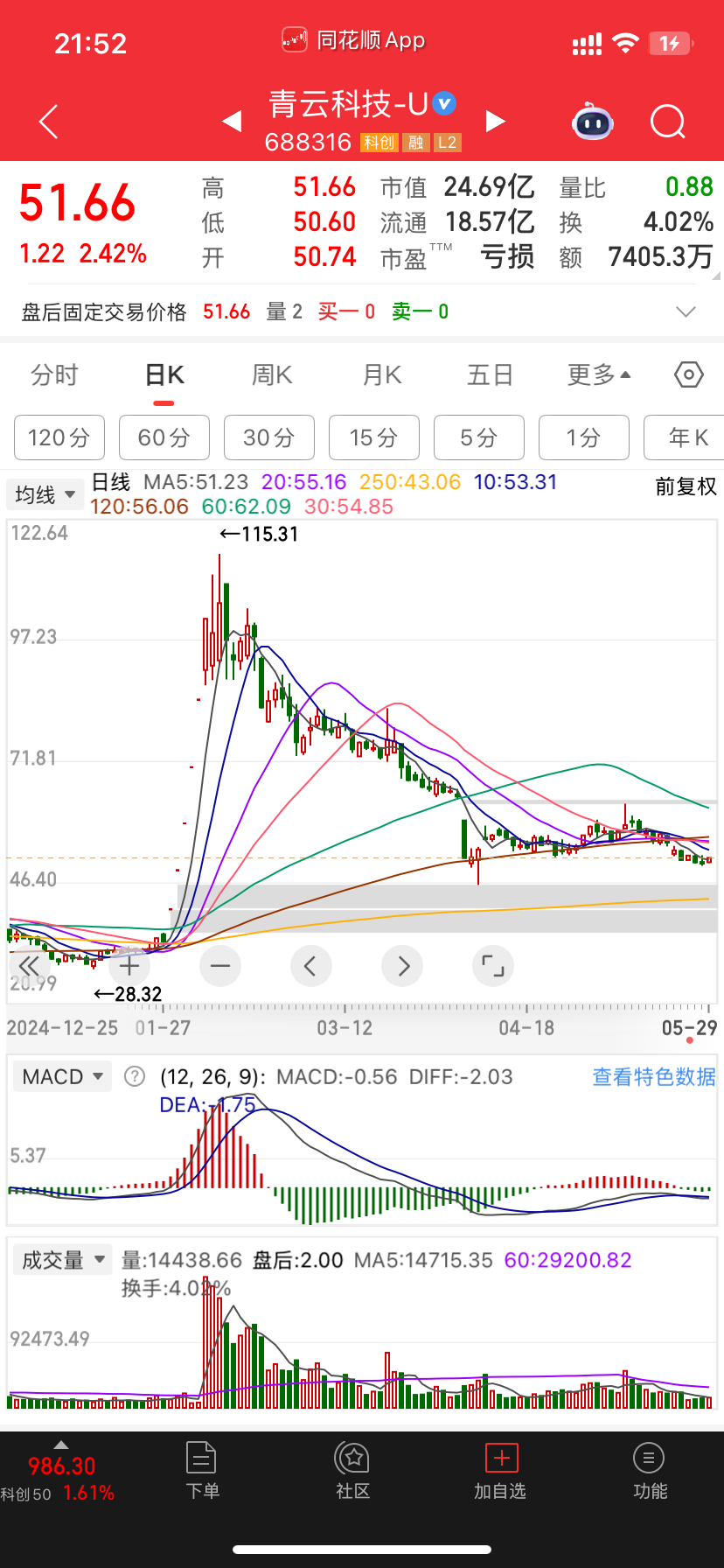This screenshot has height=1568, width=724.
Task: Tap MA5:51.23 moving average label
Action: pyautogui.click(x=196, y=482)
